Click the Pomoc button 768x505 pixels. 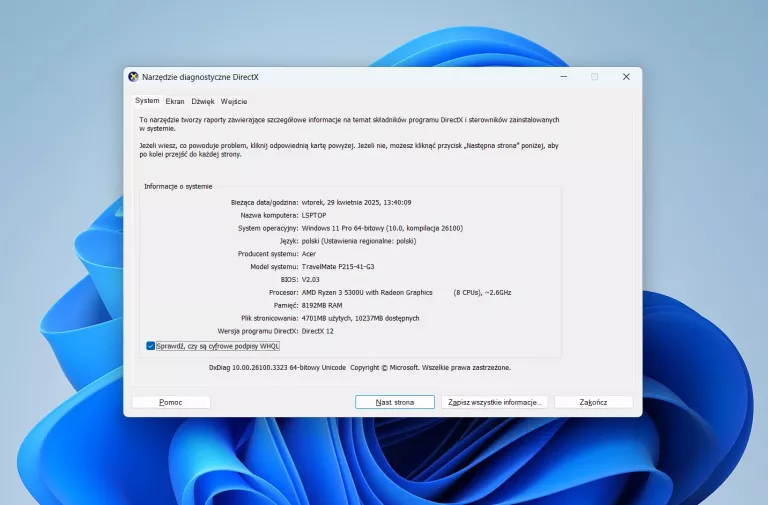171,402
